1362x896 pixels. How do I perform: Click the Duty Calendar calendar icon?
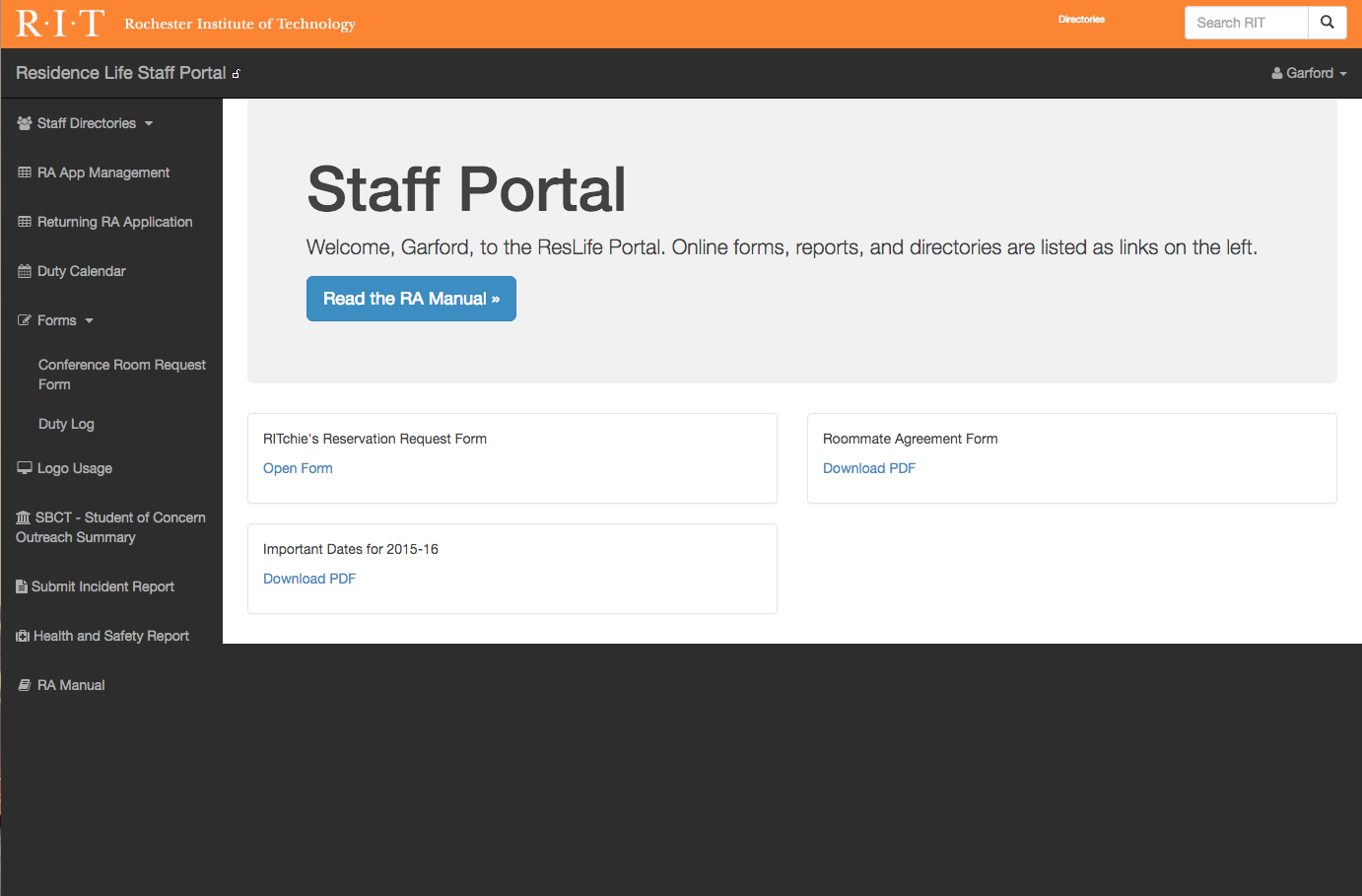(x=25, y=271)
